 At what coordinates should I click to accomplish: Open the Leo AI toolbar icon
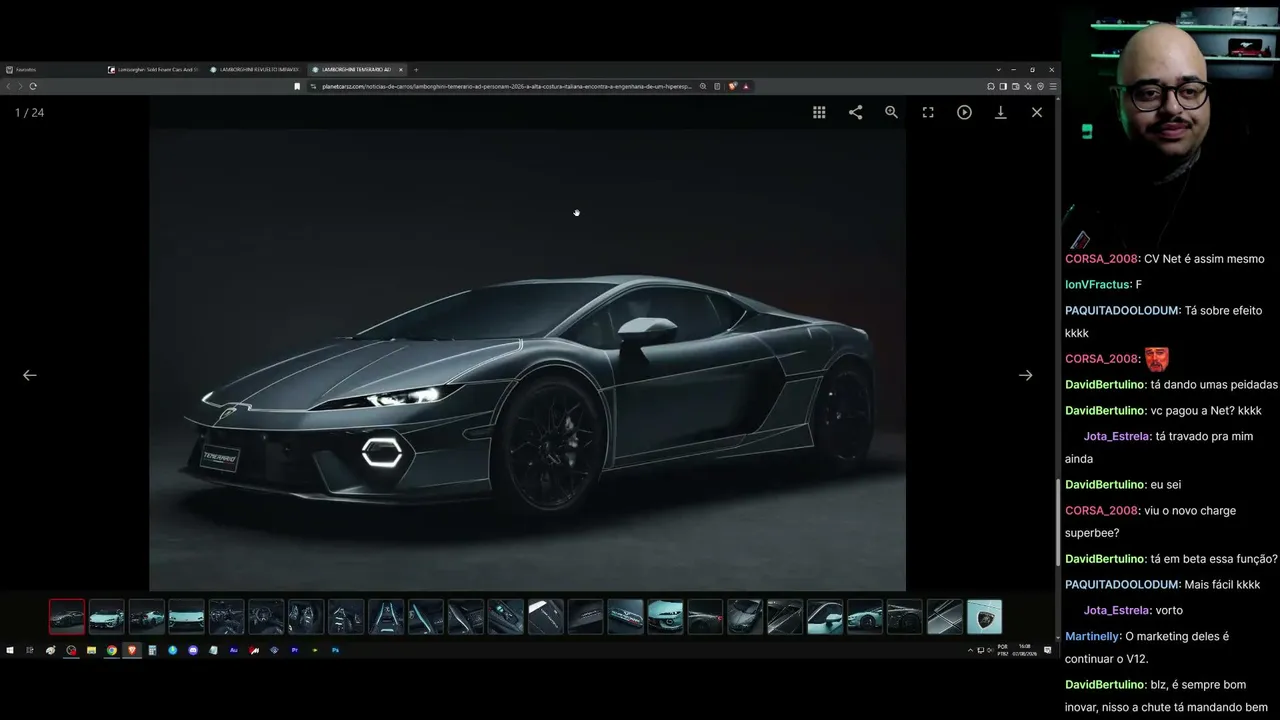tap(1029, 86)
